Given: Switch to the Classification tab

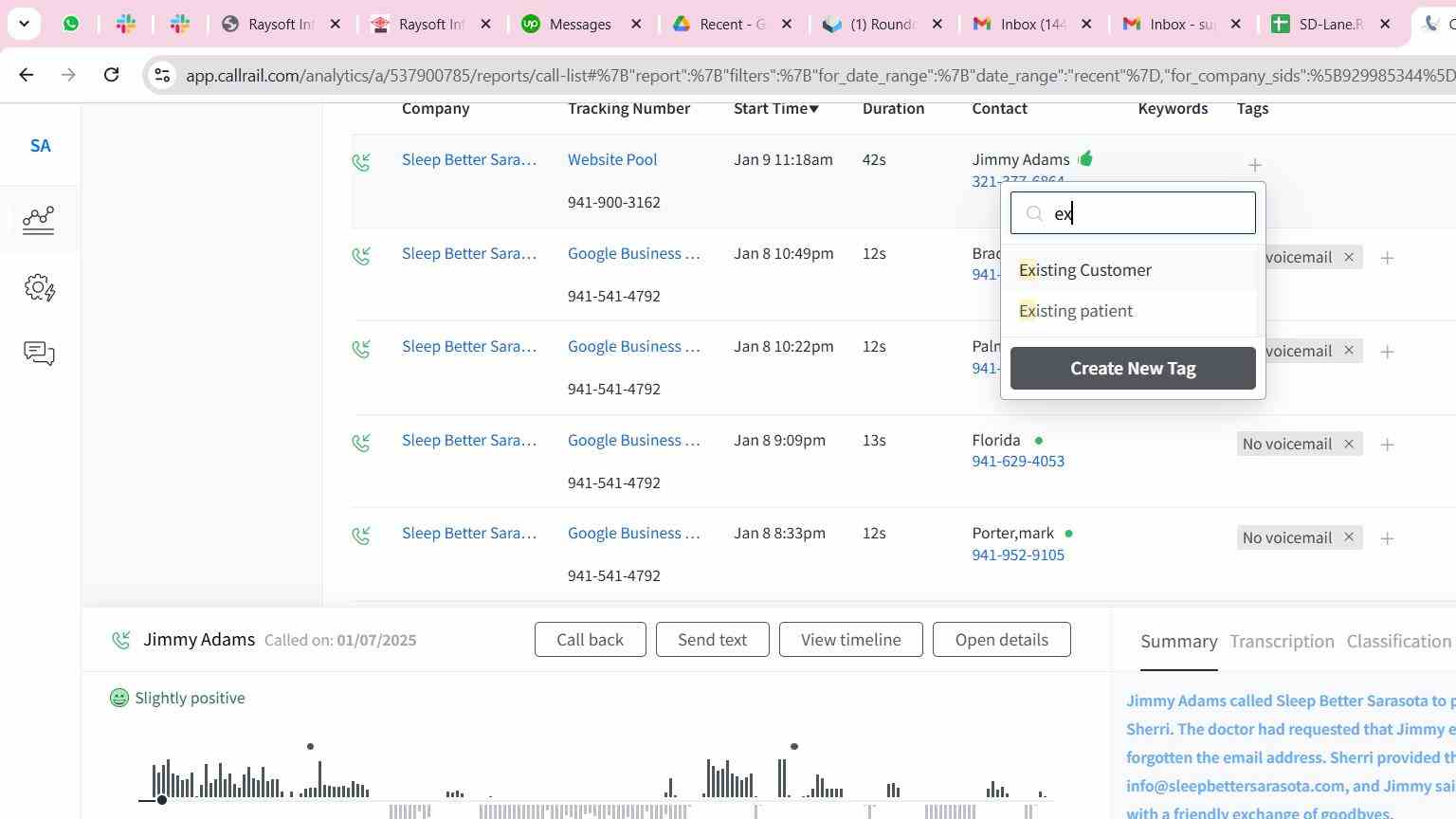Looking at the screenshot, I should [1399, 642].
